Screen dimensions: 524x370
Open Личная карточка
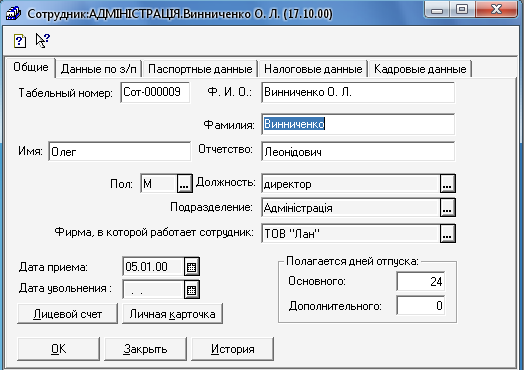[x=172, y=314]
